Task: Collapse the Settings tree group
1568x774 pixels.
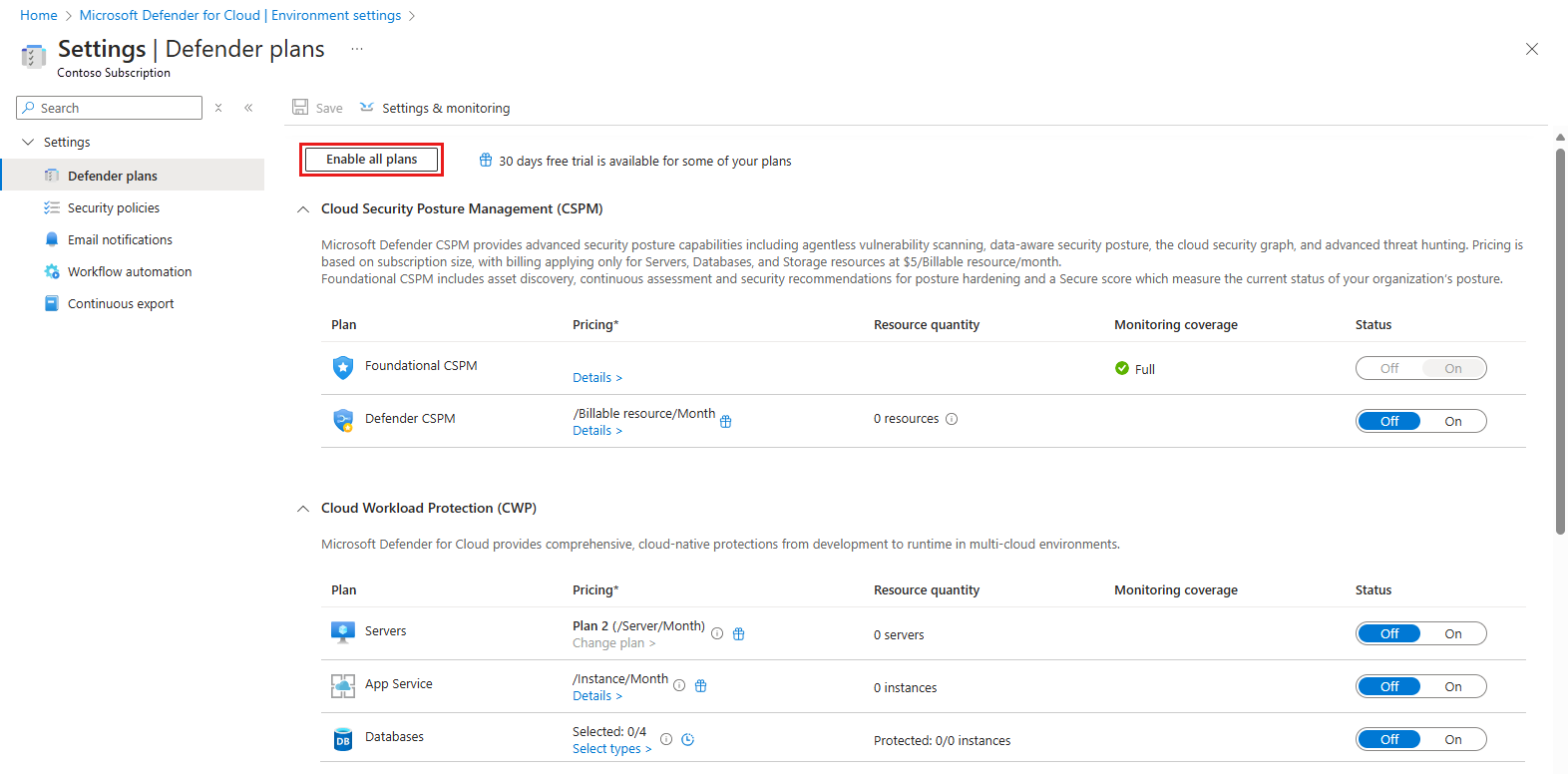Action: [x=28, y=142]
